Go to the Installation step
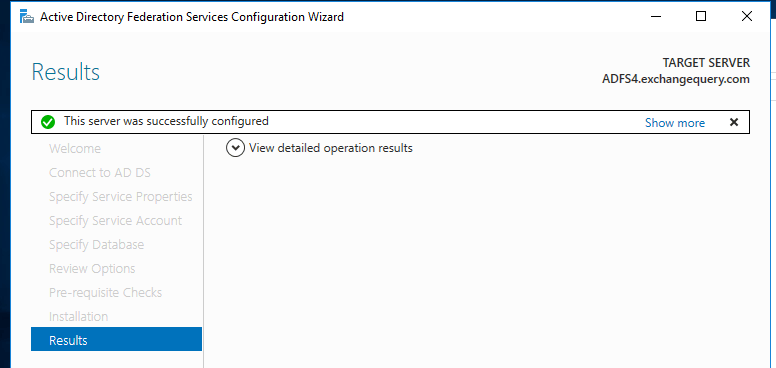Screen dimensions: 776x368 point(78,317)
